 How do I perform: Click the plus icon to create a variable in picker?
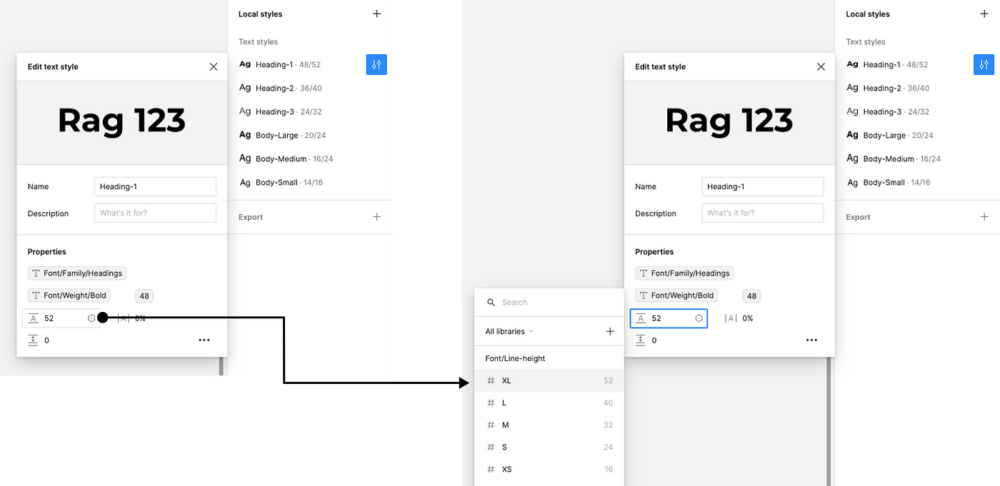[x=610, y=331]
